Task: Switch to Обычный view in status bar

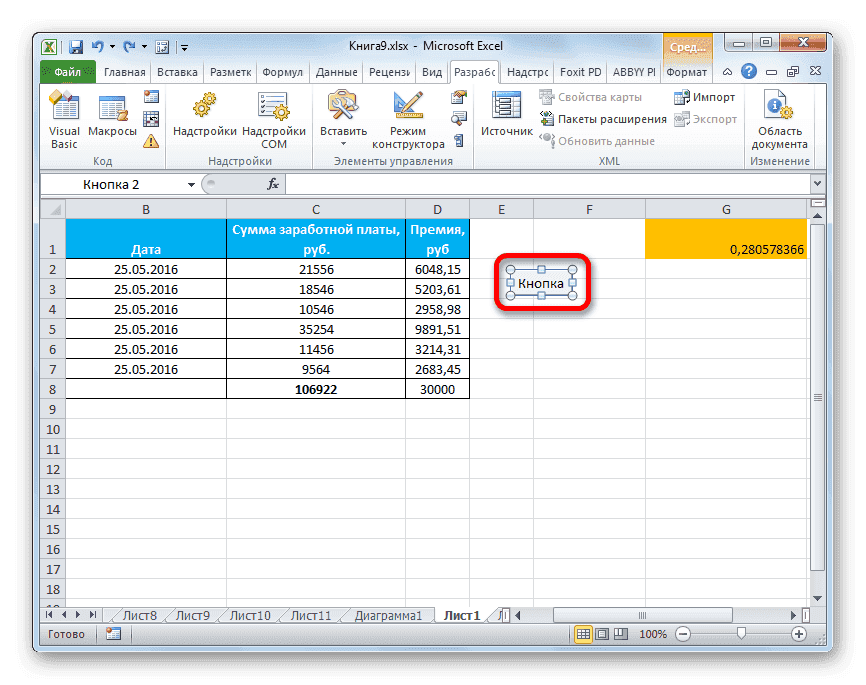Action: click(583, 633)
